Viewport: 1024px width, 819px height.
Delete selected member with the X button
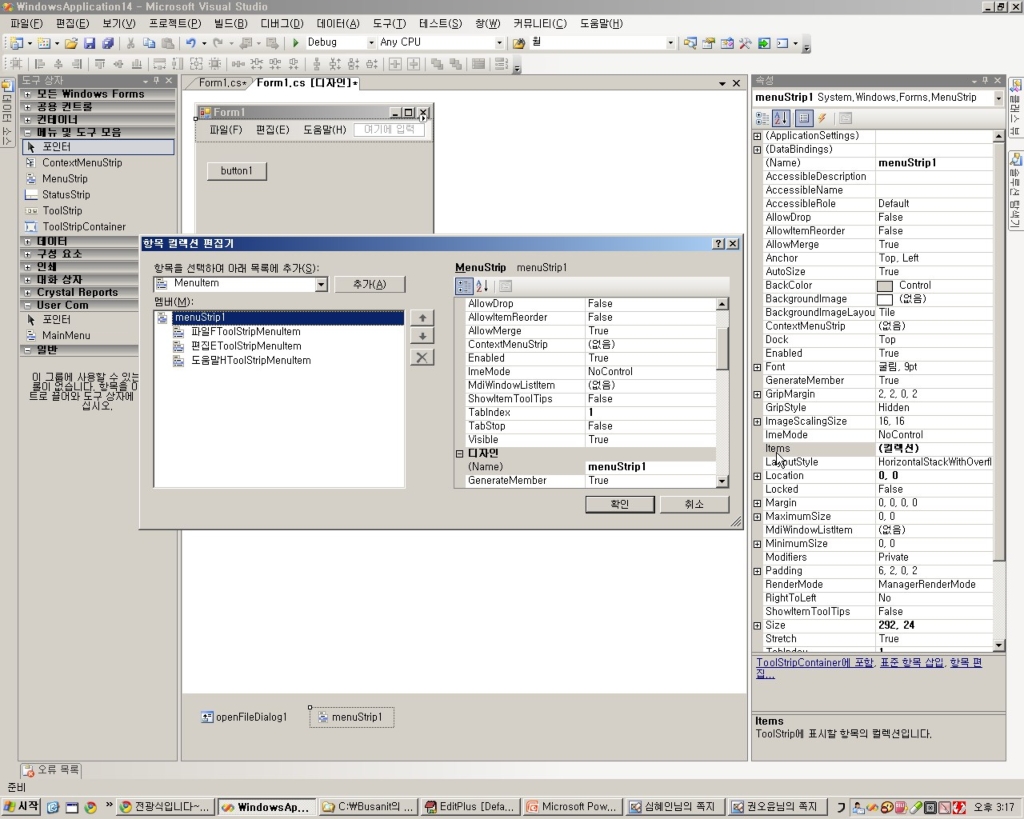422,357
